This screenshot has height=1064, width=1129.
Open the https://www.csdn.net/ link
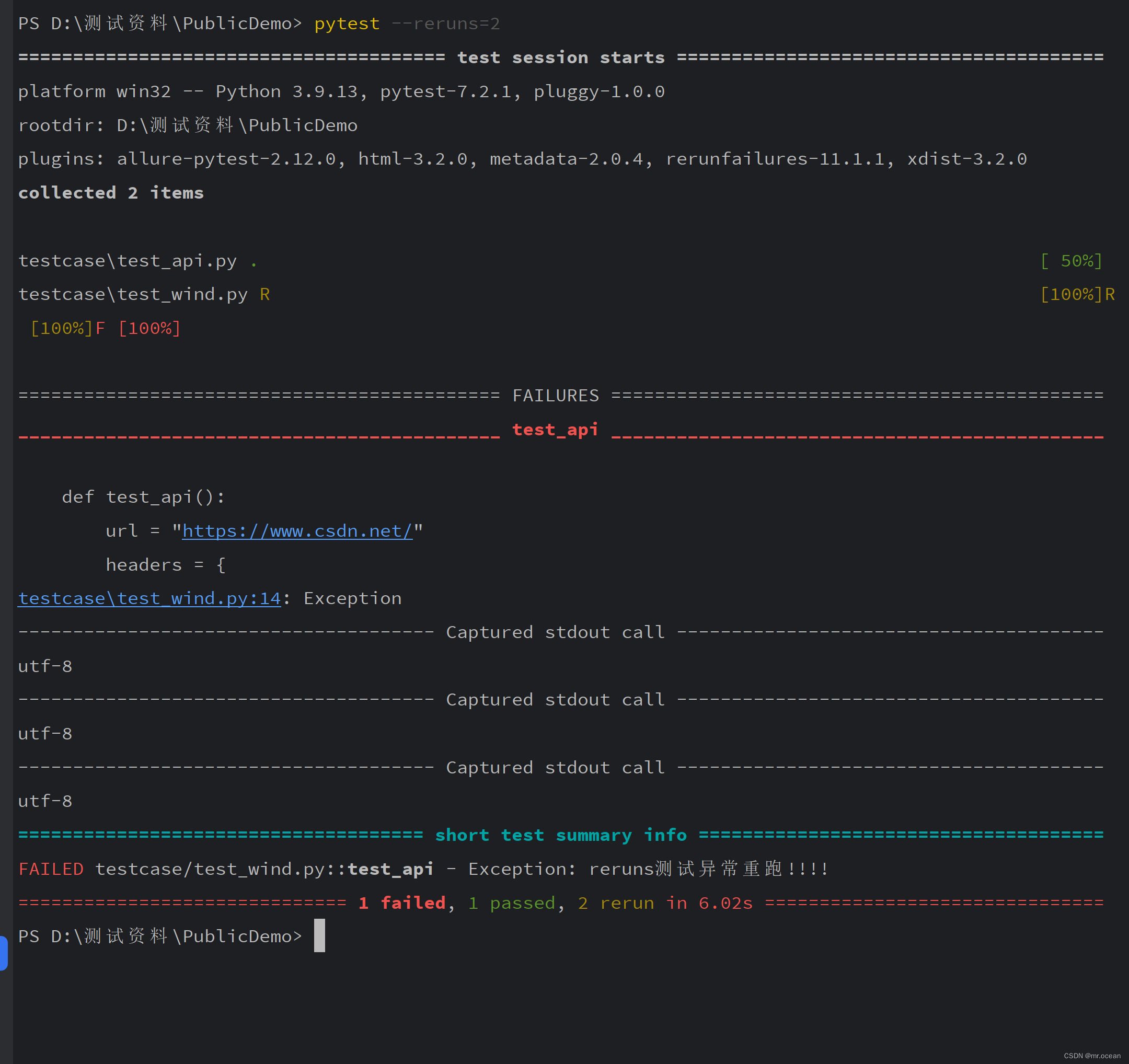click(x=297, y=531)
